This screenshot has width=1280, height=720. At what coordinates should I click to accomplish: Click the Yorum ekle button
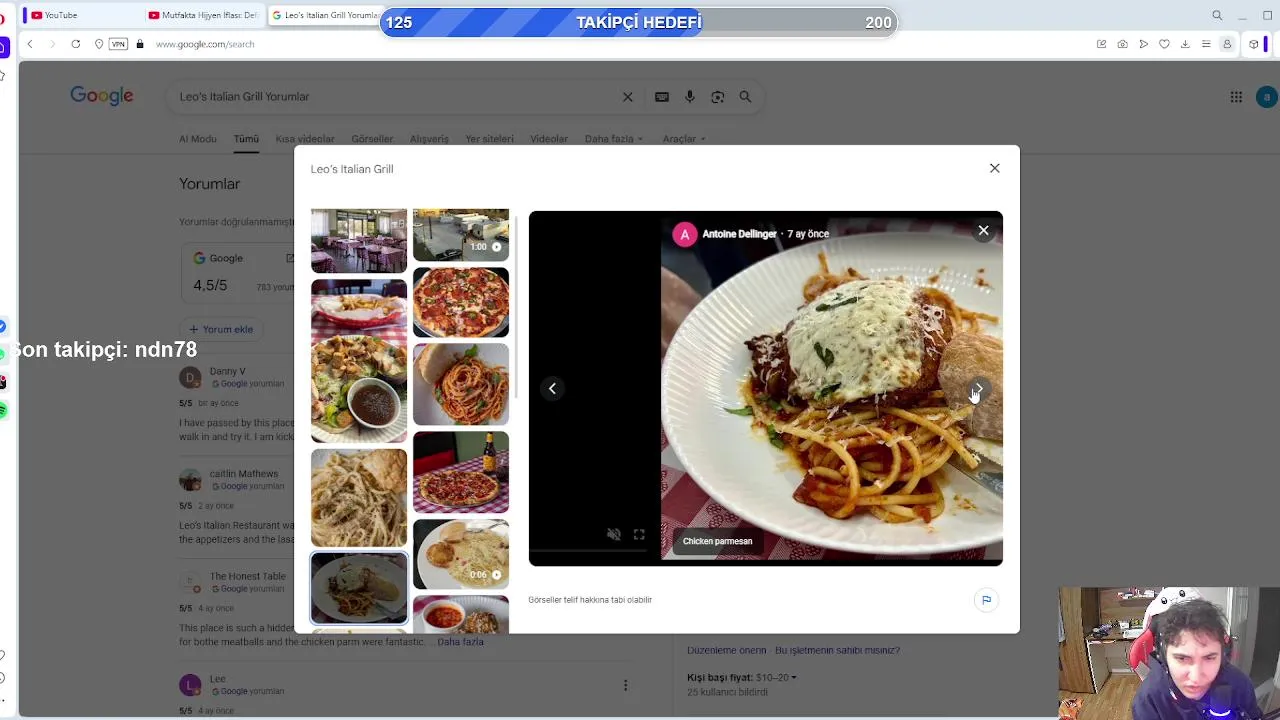[221, 329]
